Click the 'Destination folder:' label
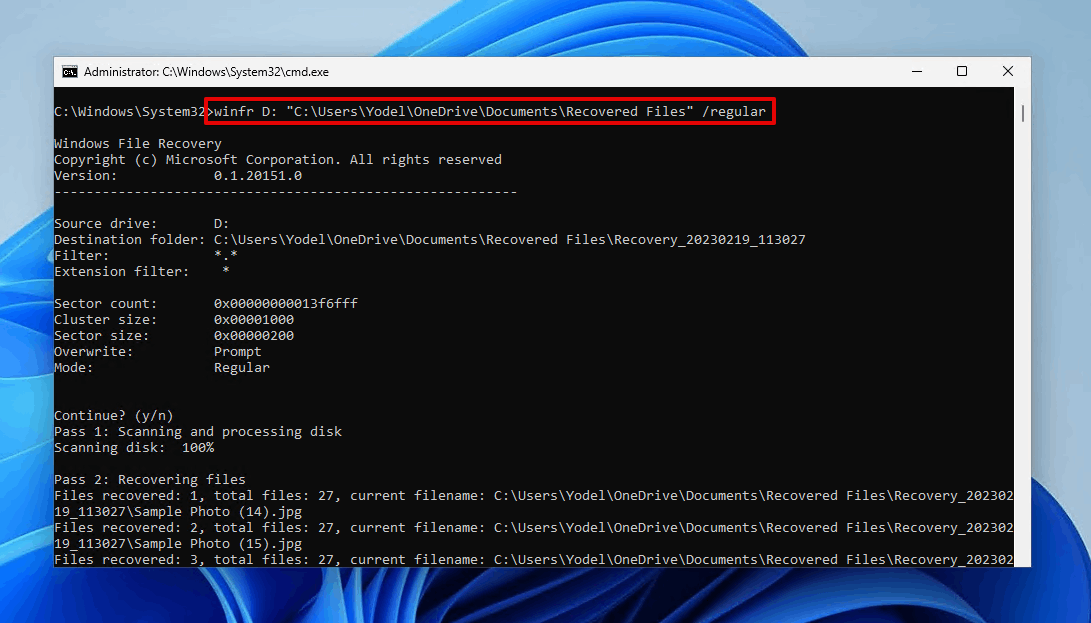The image size is (1091, 623). click(130, 239)
